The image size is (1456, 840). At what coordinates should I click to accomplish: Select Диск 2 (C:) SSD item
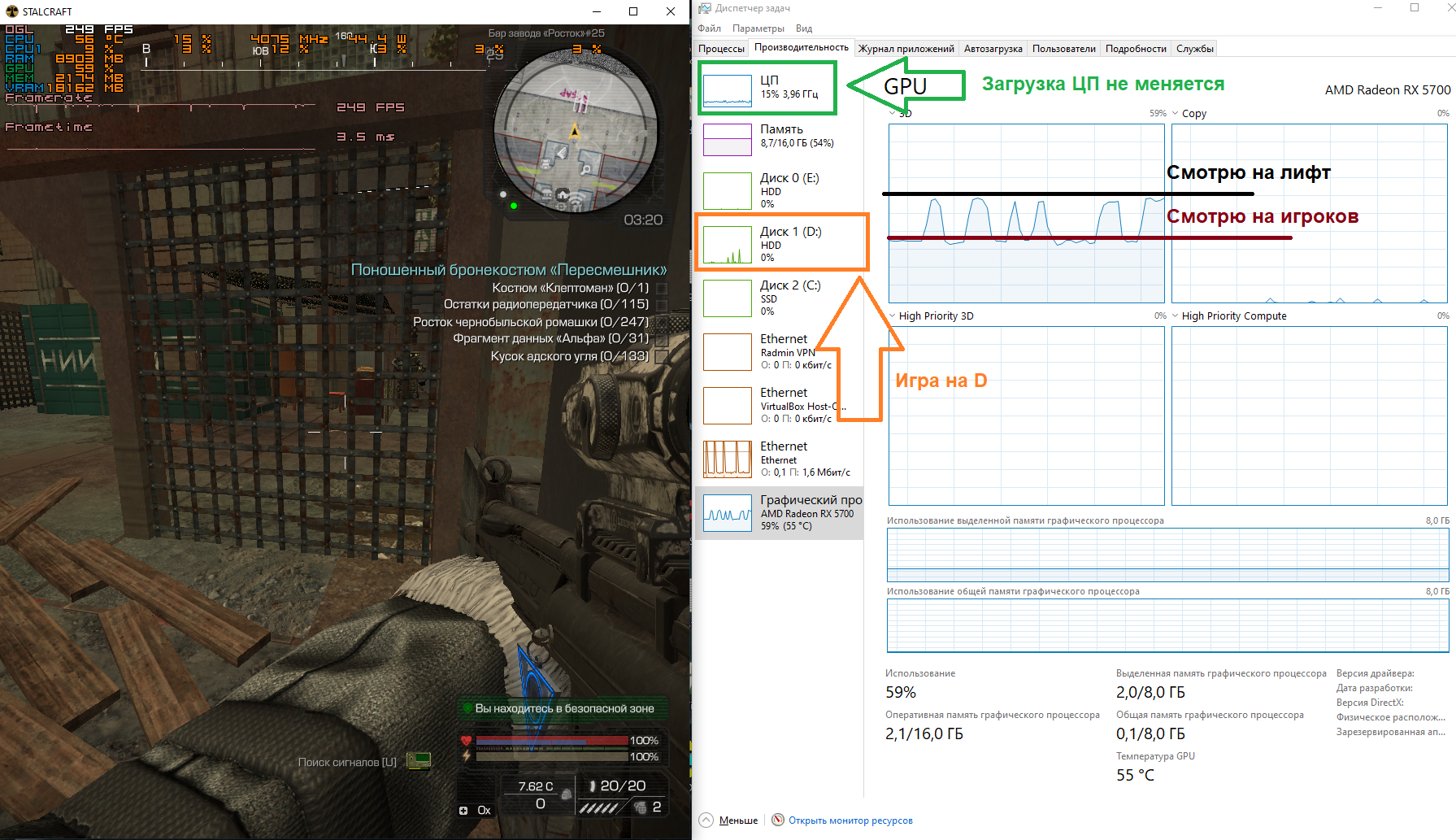click(x=779, y=297)
